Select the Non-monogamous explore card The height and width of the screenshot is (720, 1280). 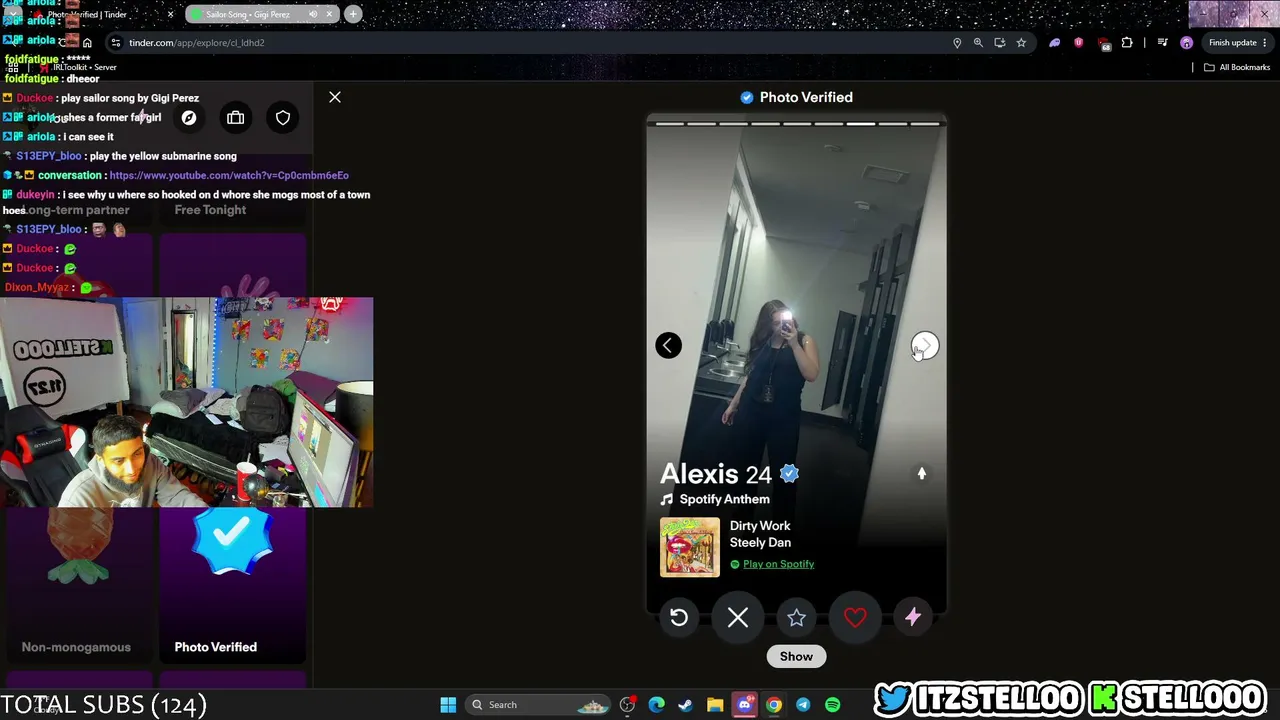[x=79, y=585]
